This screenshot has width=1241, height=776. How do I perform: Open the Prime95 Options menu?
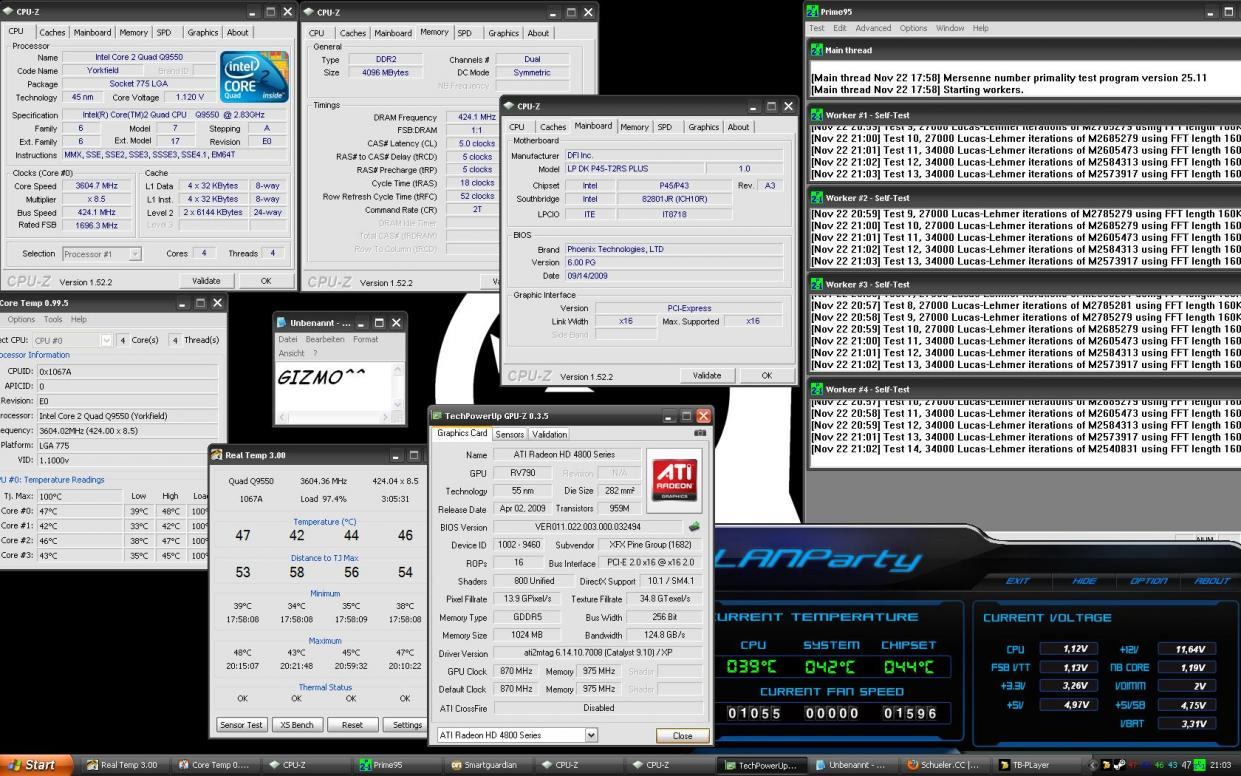tap(913, 28)
